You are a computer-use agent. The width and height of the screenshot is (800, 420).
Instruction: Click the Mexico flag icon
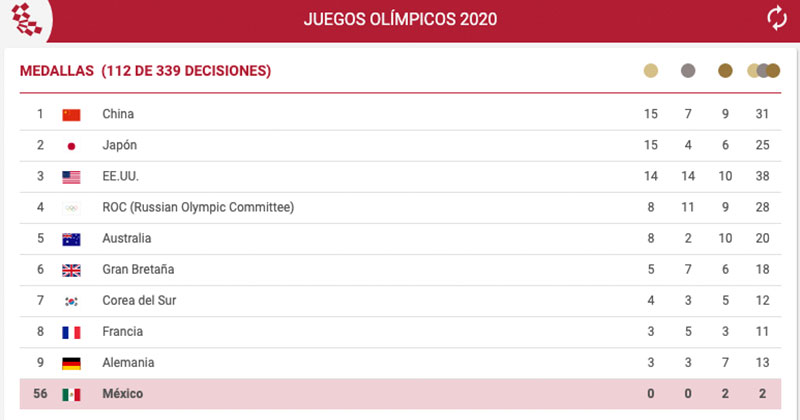[71, 394]
